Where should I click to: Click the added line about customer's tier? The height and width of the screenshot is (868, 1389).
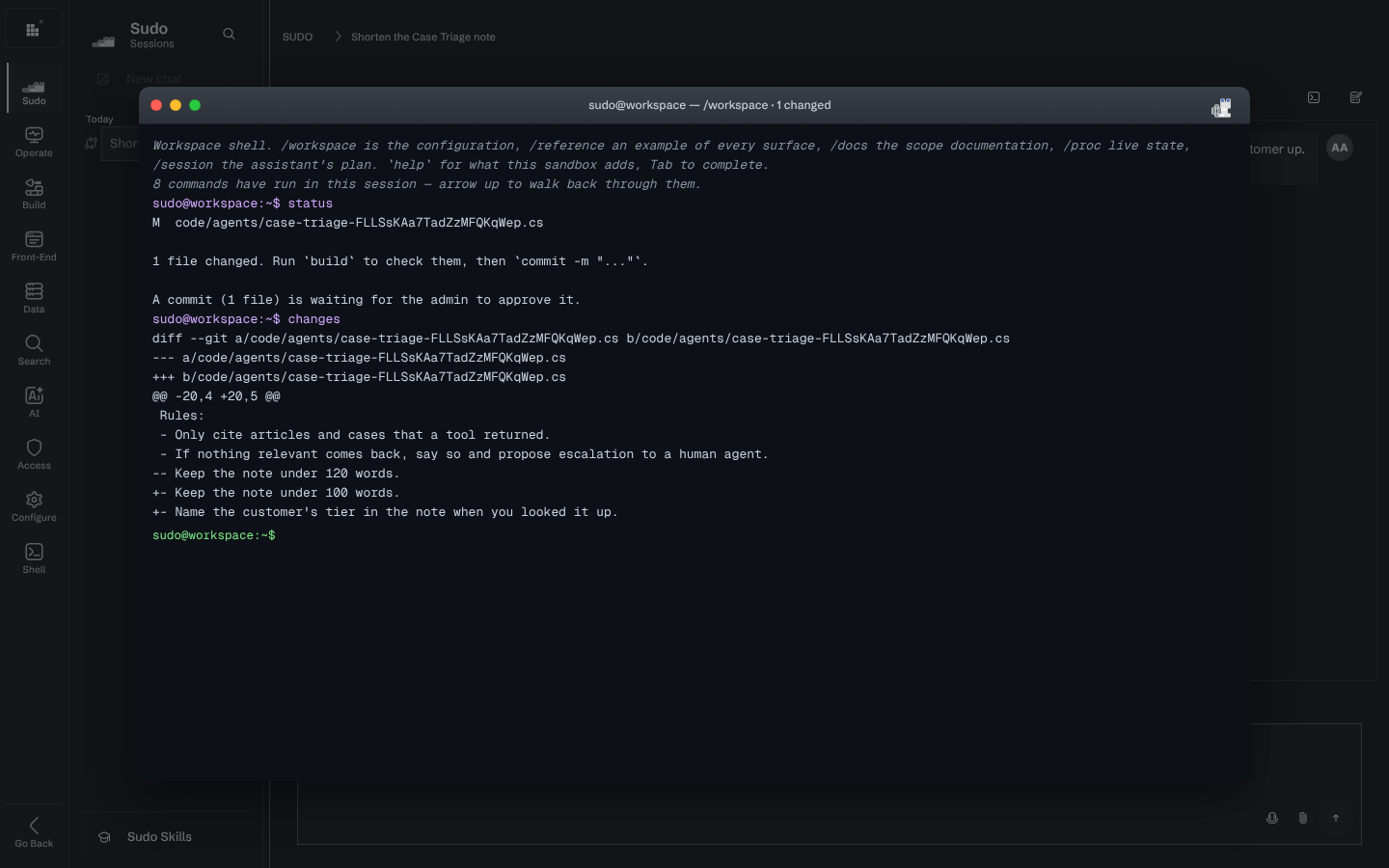point(385,512)
